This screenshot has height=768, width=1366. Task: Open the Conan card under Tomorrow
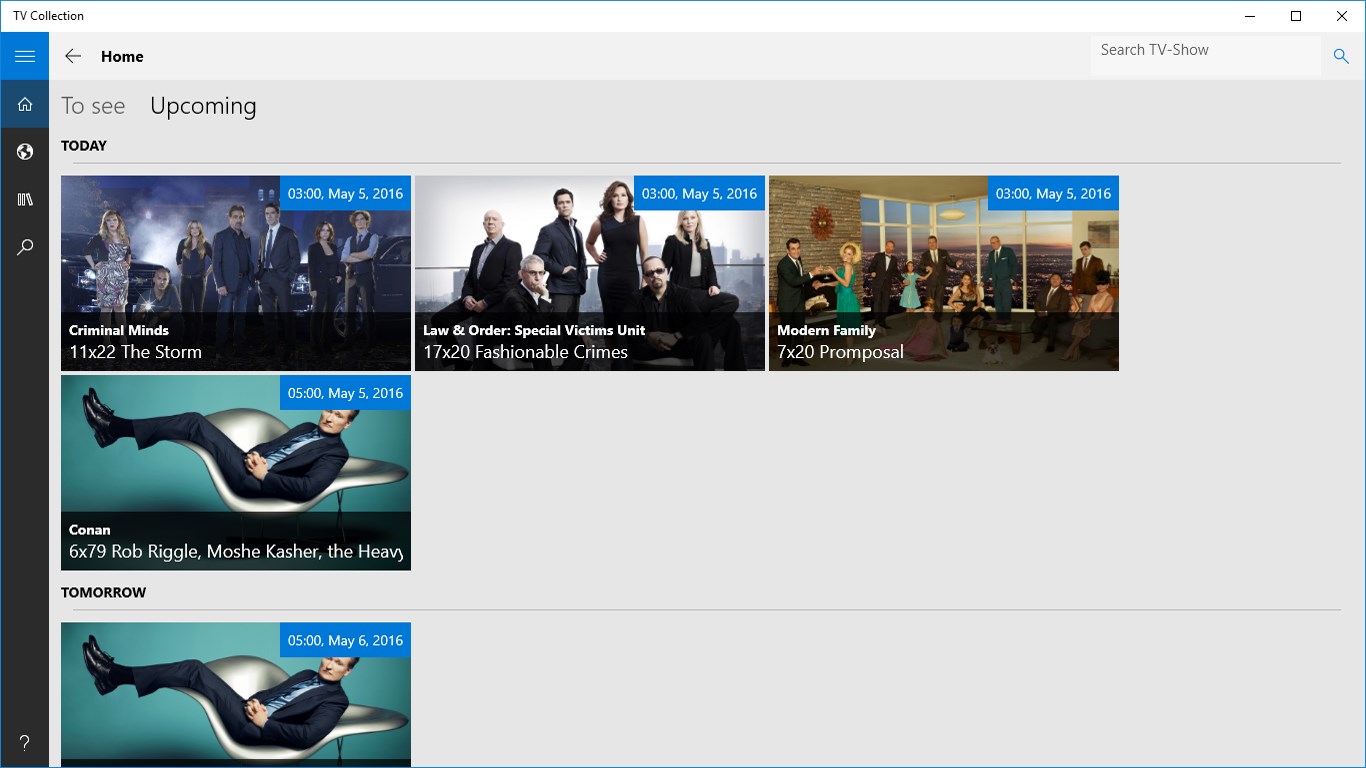236,695
